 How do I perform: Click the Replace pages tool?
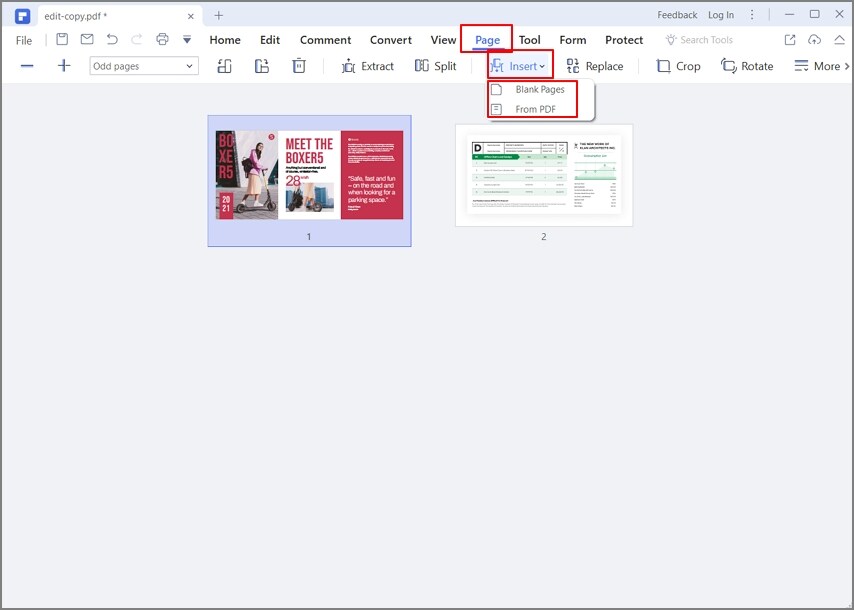pyautogui.click(x=596, y=66)
